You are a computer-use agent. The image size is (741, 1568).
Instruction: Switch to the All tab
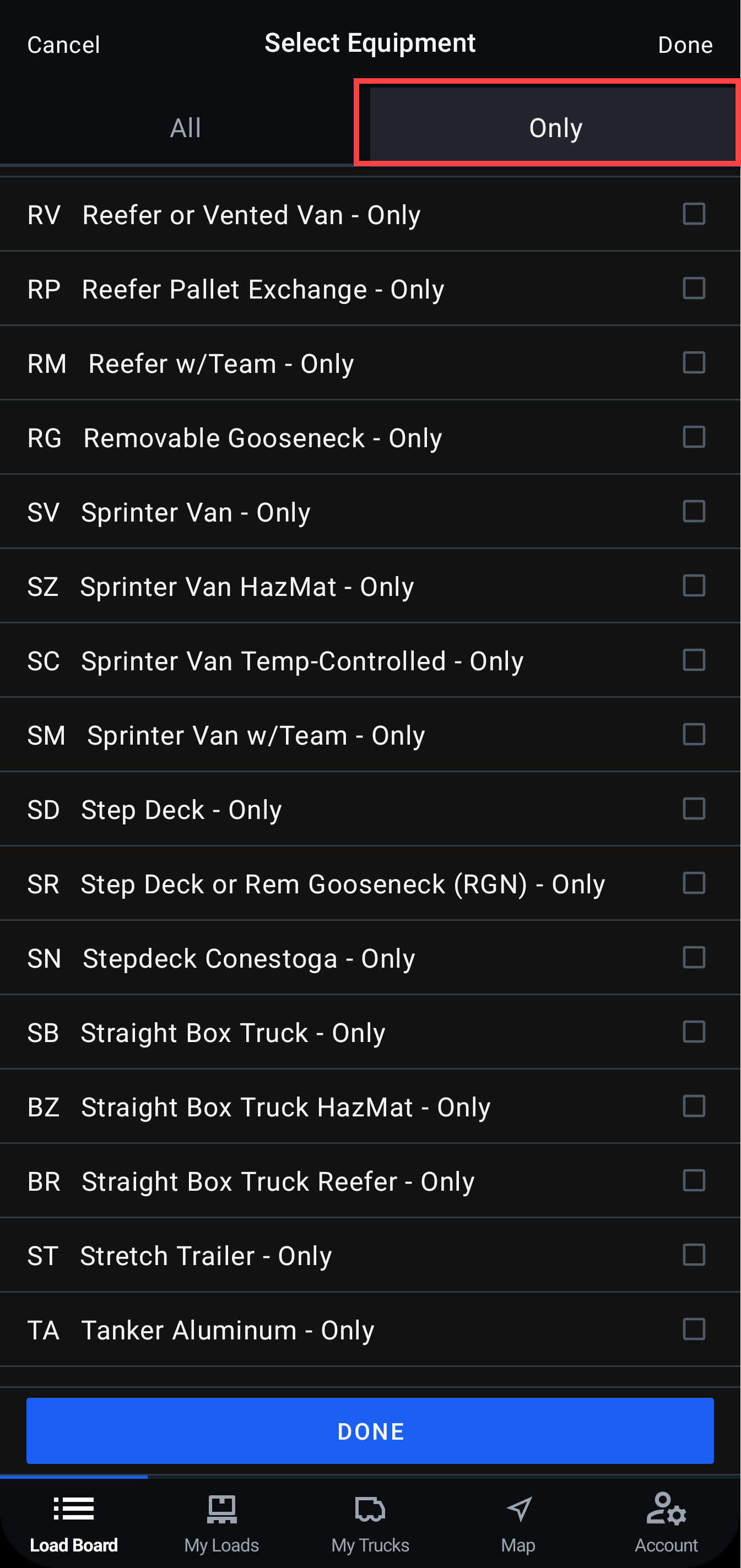point(185,127)
